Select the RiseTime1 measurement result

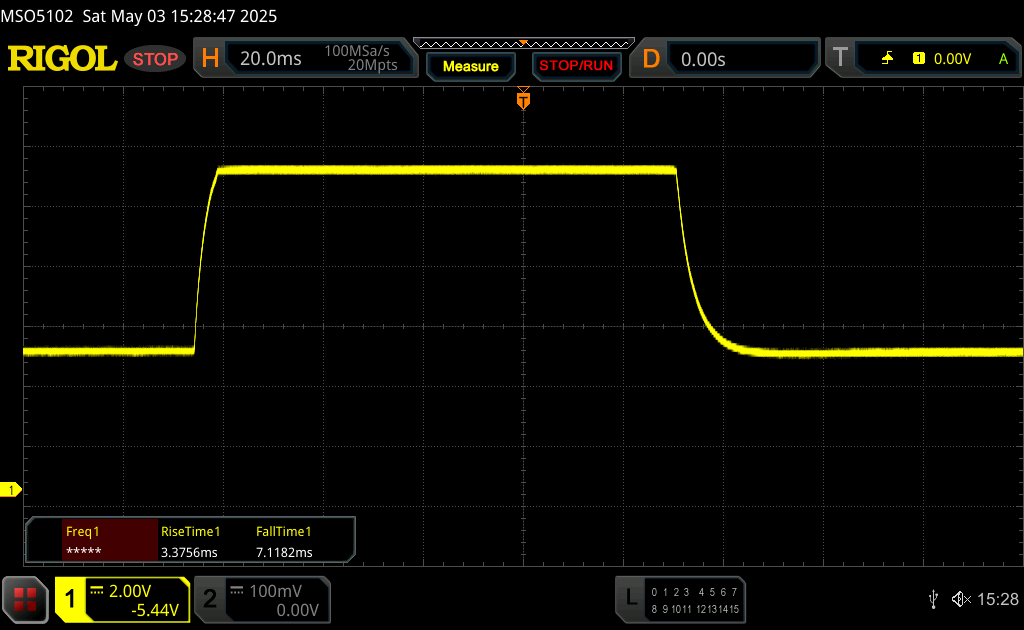point(190,542)
